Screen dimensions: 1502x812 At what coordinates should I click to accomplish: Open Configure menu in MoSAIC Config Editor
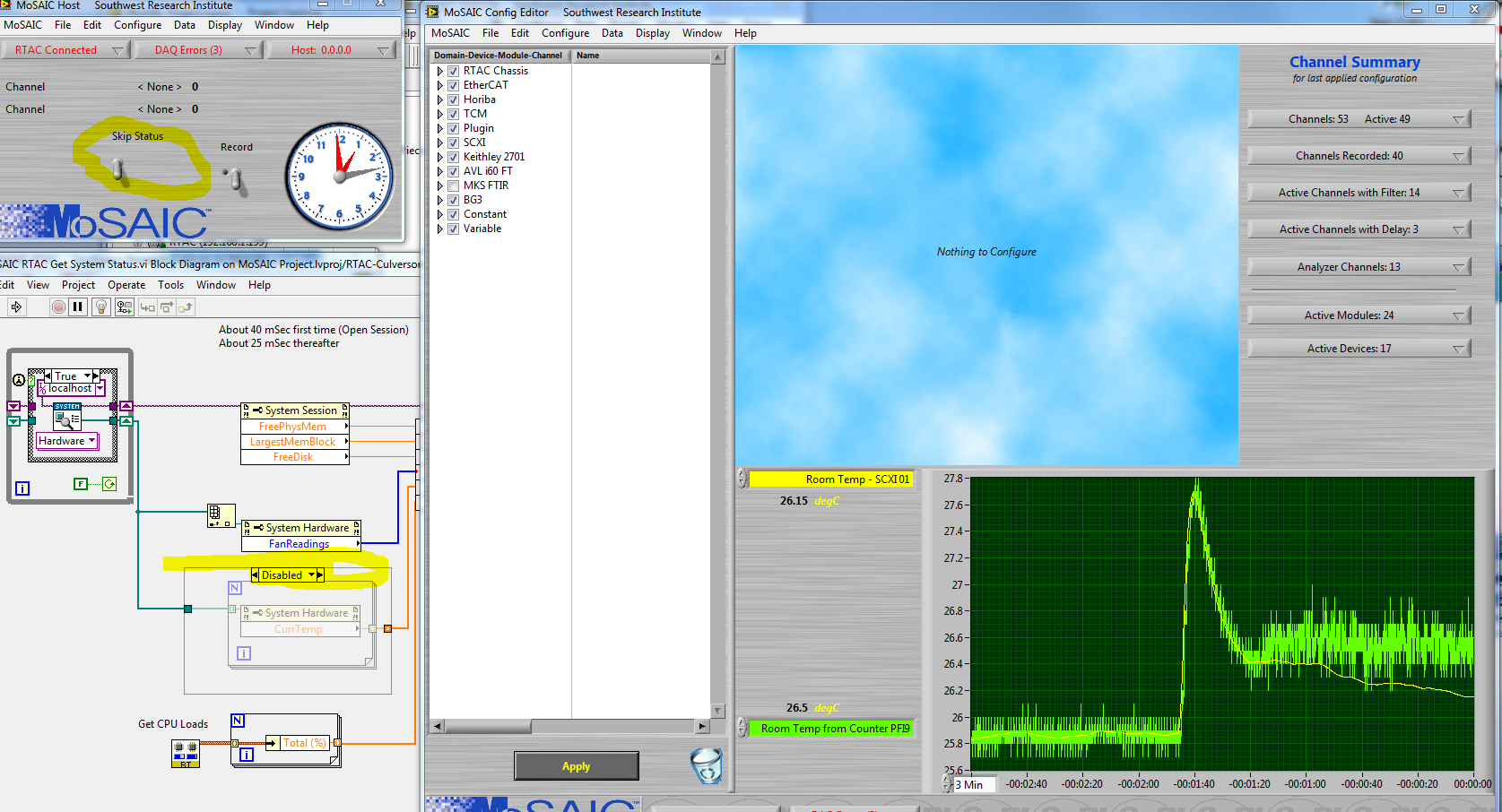(565, 33)
